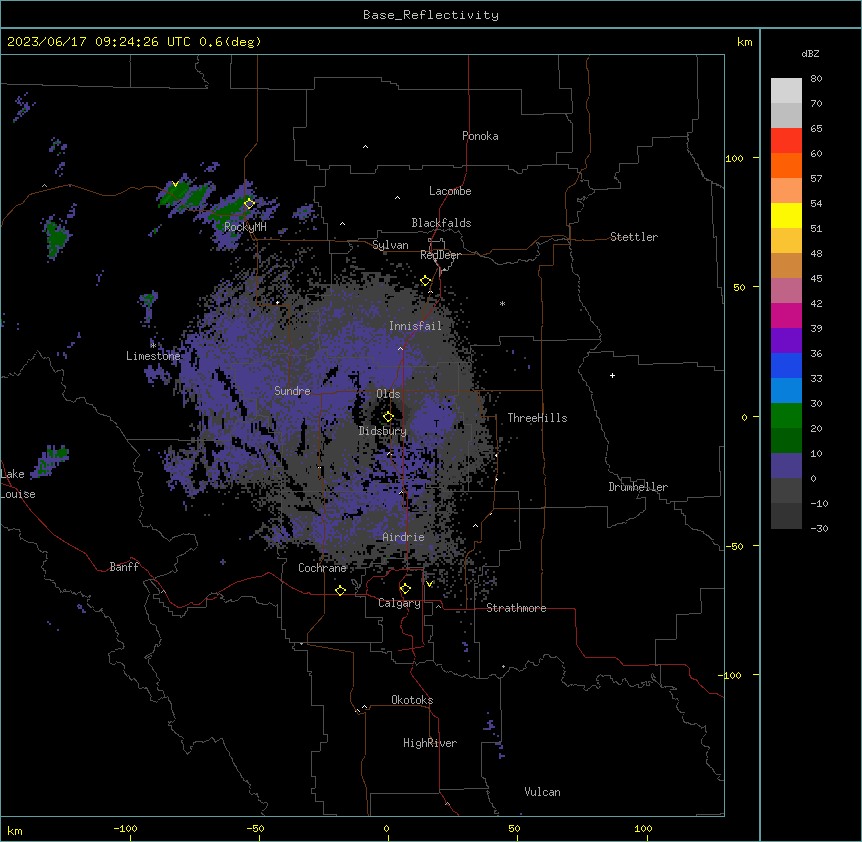Image resolution: width=862 pixels, height=842 pixels.
Task: Click the pink 45–42 dBZ swatch
Action: tap(786, 290)
